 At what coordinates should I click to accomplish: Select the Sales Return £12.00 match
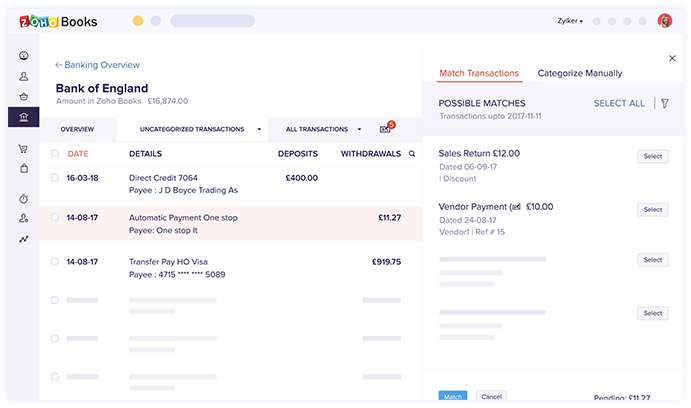(653, 156)
